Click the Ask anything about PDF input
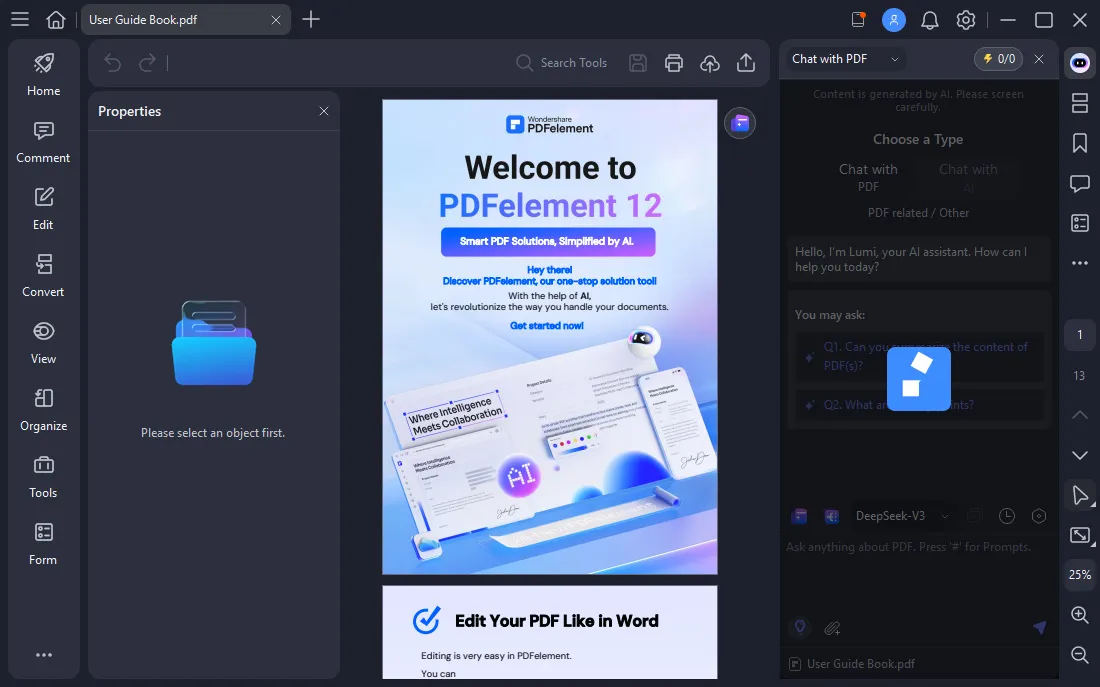The width and height of the screenshot is (1100, 687). point(919,575)
